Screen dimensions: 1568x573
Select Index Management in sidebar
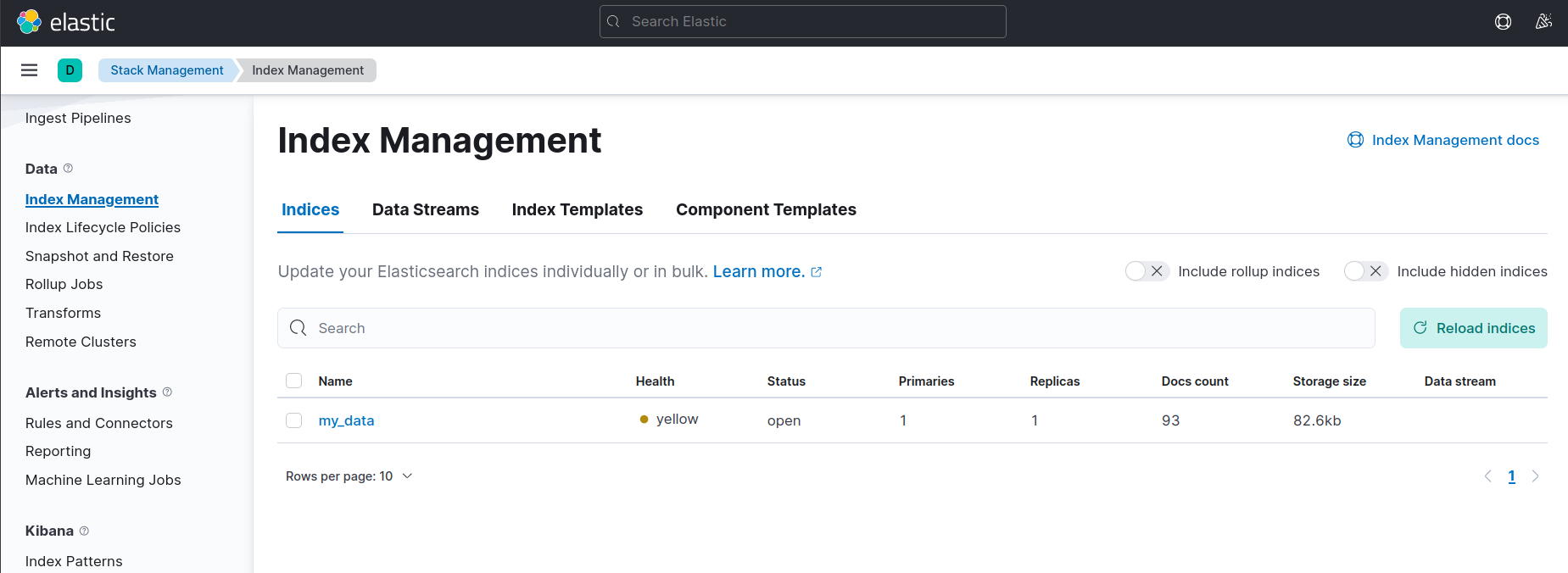pos(92,199)
